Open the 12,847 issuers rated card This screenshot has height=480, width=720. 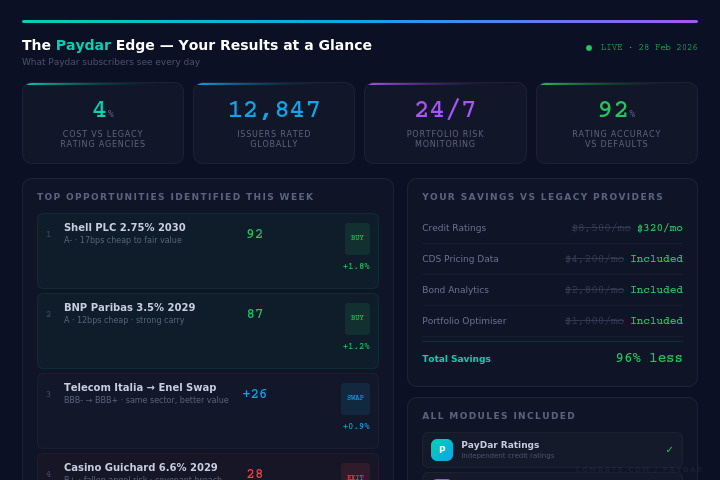tap(274, 123)
